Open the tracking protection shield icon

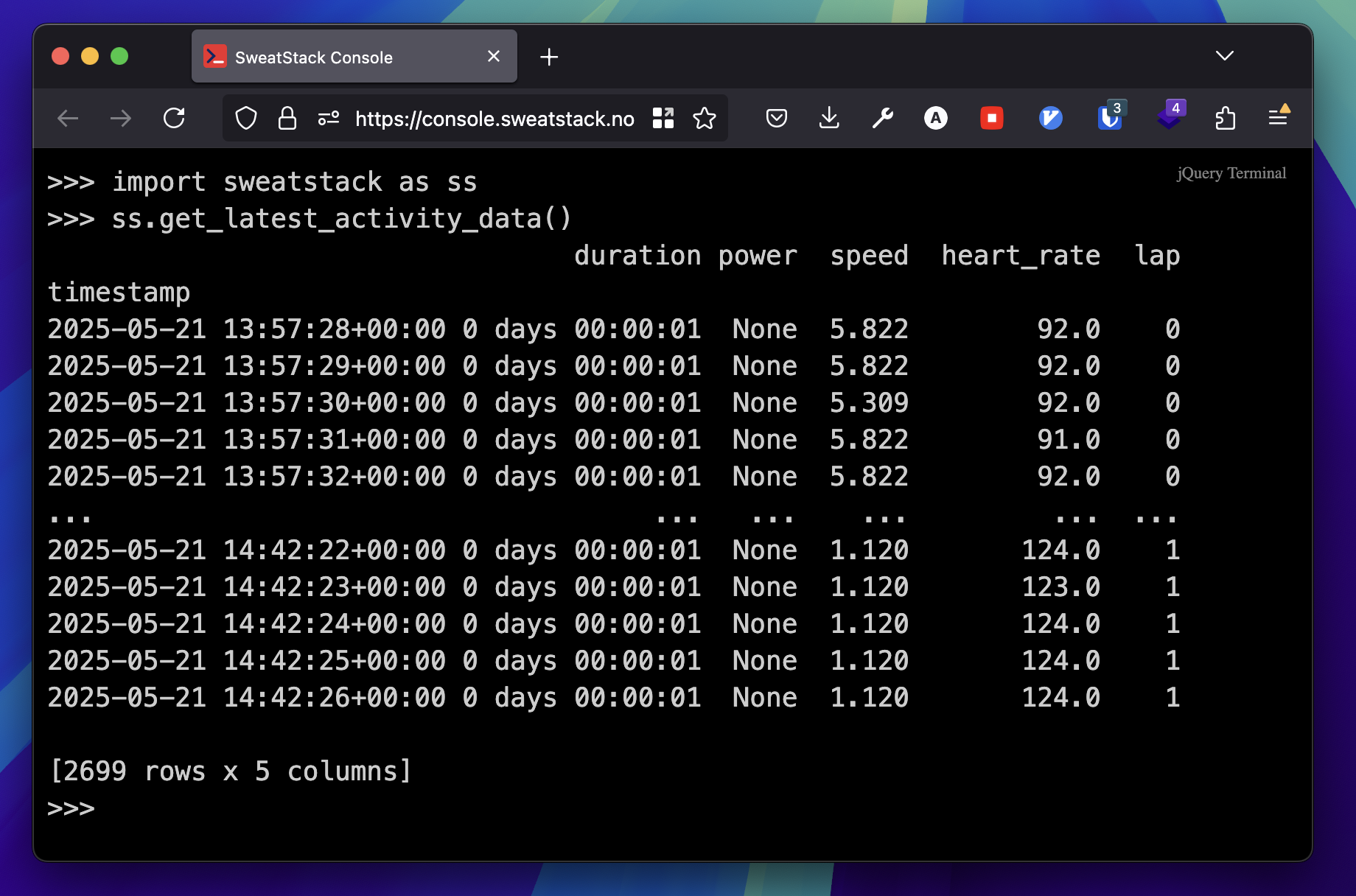click(x=246, y=118)
